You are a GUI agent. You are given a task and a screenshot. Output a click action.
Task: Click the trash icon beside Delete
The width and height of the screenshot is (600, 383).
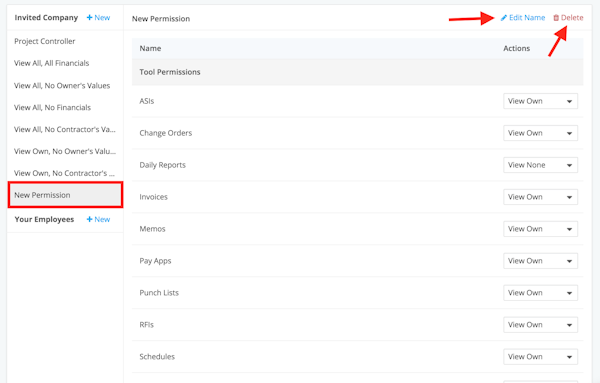[556, 18]
